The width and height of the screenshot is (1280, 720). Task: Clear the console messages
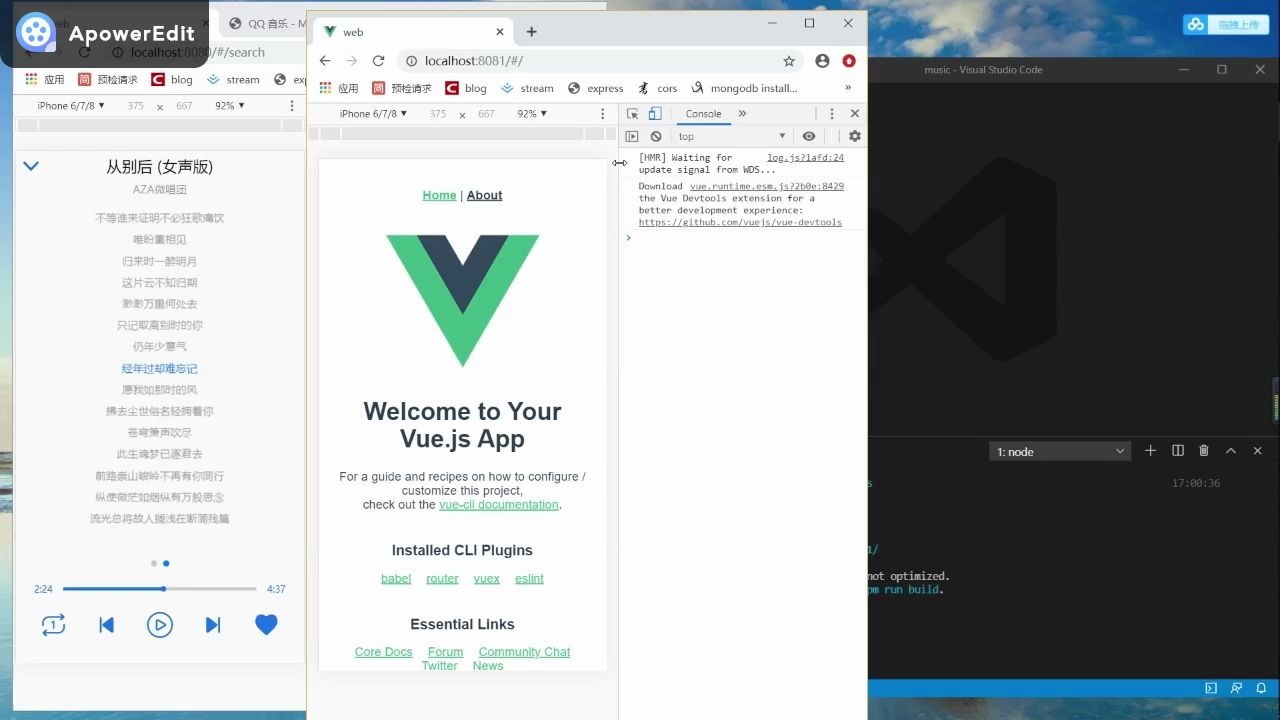[x=656, y=136]
